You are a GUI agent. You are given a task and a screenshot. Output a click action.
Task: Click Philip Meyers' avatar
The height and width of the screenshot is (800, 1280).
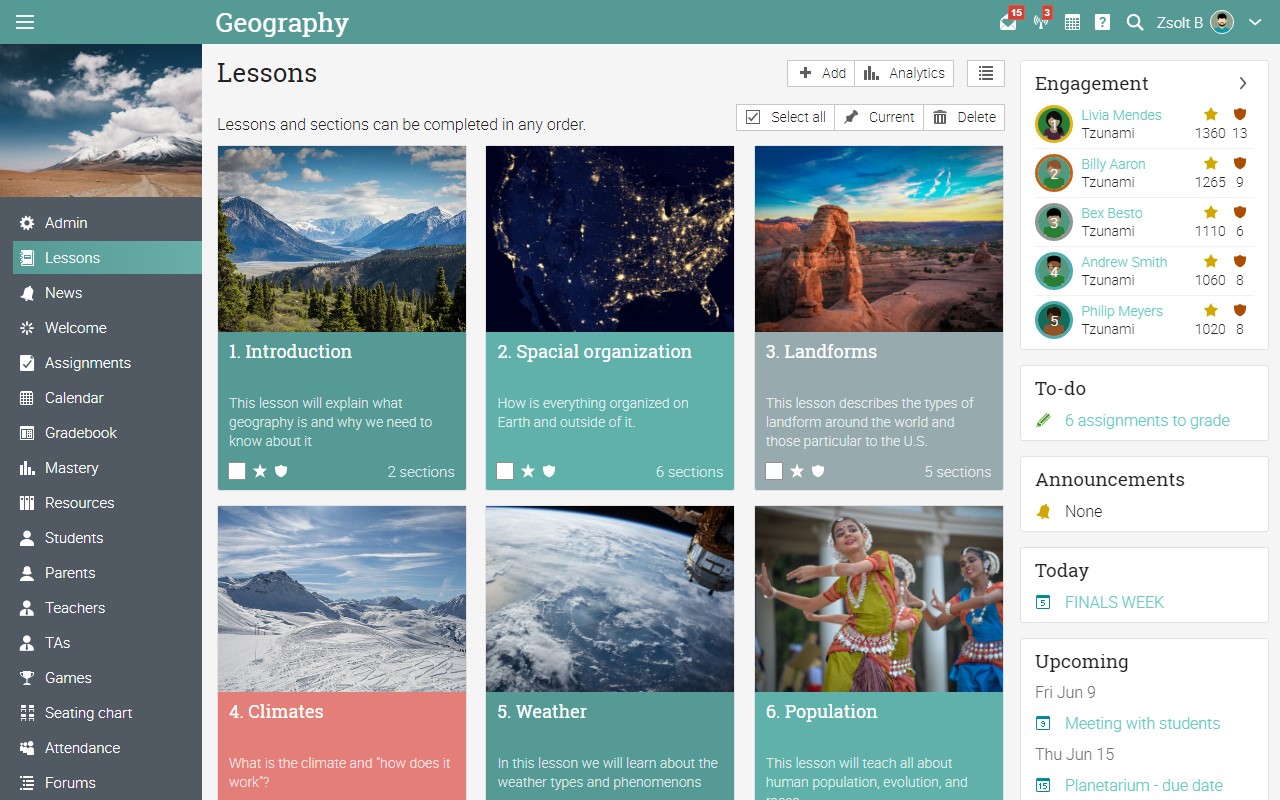click(x=1054, y=320)
